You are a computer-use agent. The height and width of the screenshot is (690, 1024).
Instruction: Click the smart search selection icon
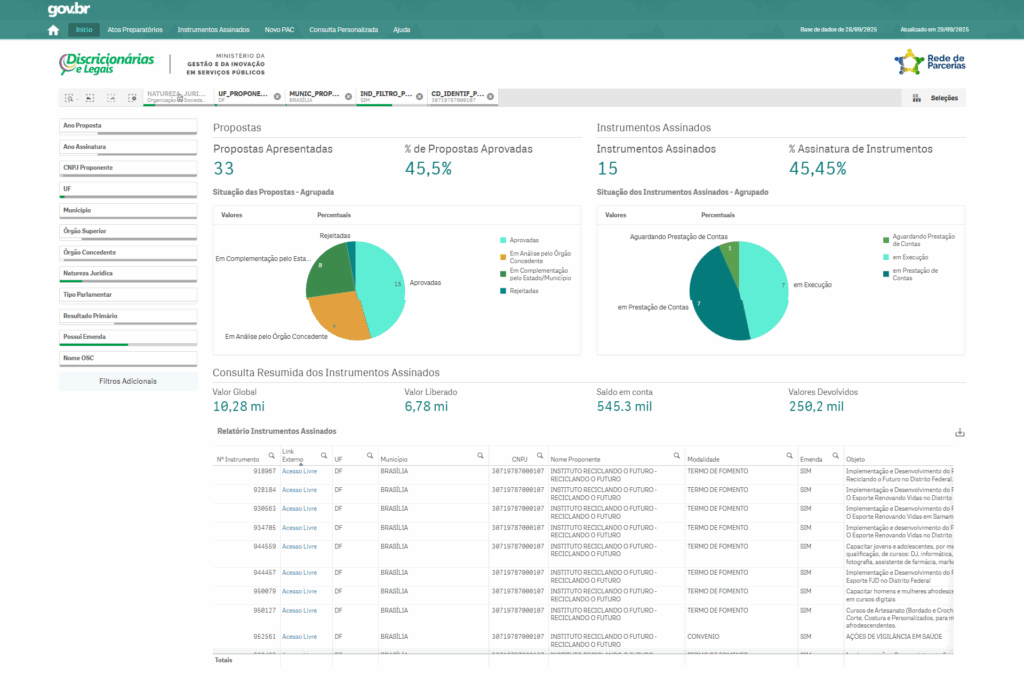coord(69,98)
